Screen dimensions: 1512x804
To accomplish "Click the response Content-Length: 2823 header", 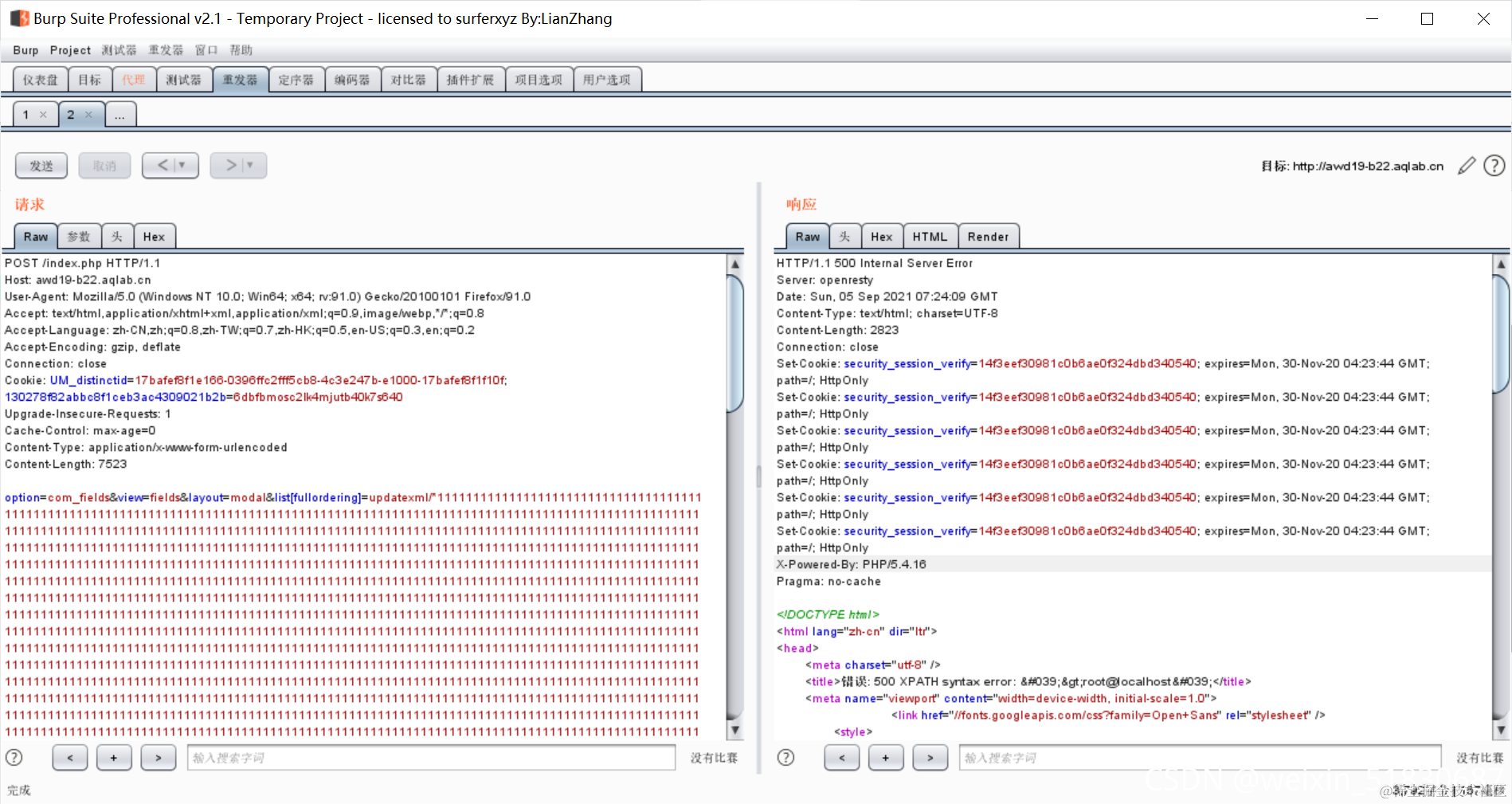I will tap(838, 330).
